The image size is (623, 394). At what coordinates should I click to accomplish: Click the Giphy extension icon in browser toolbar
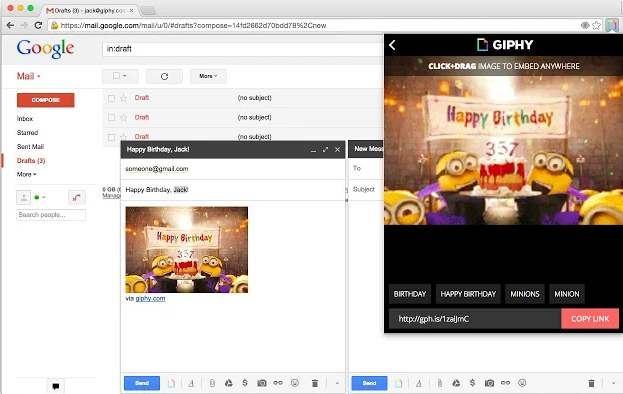pos(611,25)
